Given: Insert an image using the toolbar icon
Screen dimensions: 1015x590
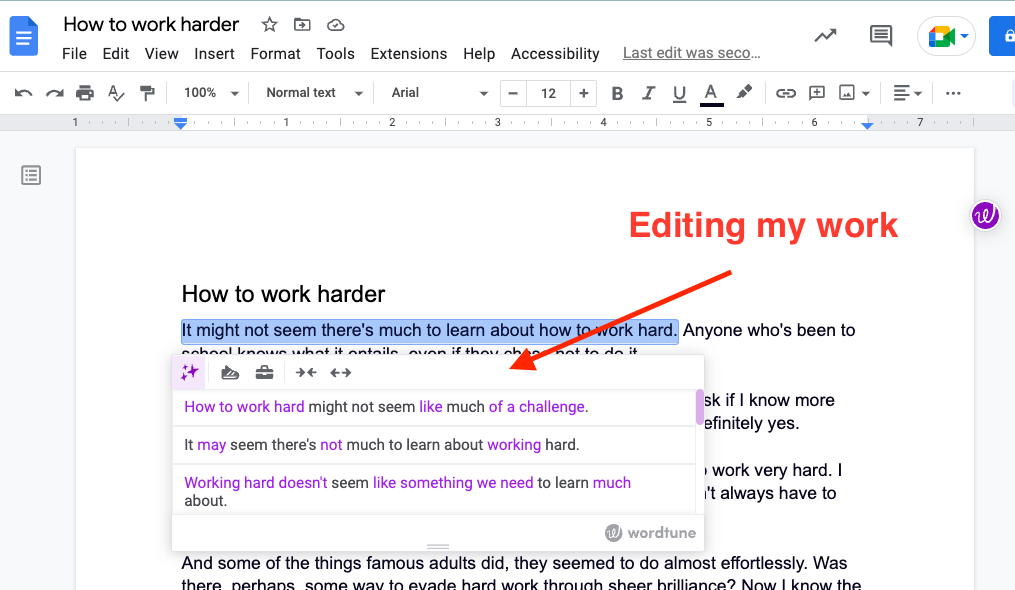Looking at the screenshot, I should 849,92.
